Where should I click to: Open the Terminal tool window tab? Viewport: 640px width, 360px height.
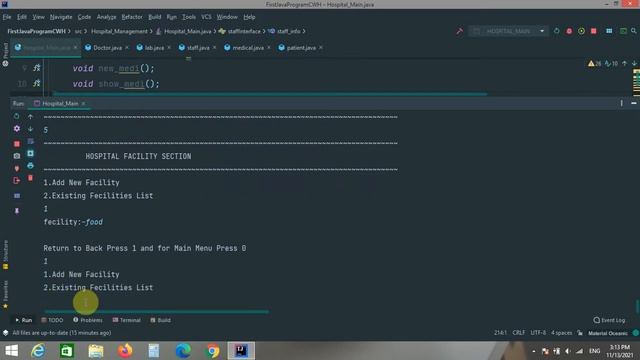click(127, 320)
